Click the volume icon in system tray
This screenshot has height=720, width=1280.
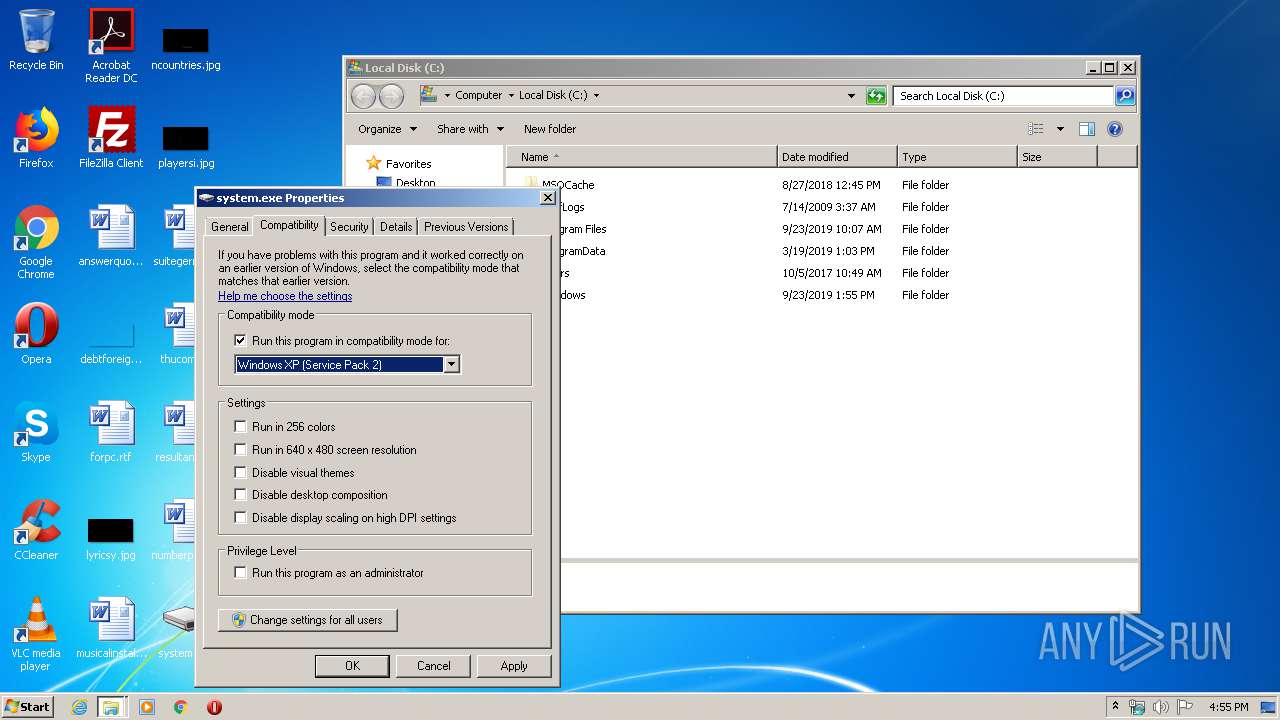click(x=1161, y=707)
